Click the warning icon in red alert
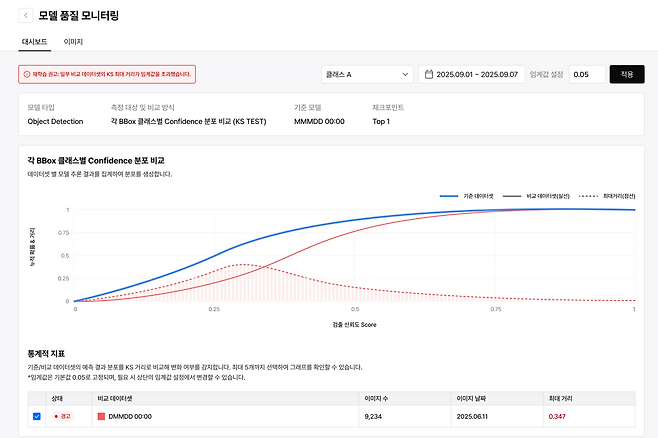The height and width of the screenshot is (438, 658). (27, 74)
